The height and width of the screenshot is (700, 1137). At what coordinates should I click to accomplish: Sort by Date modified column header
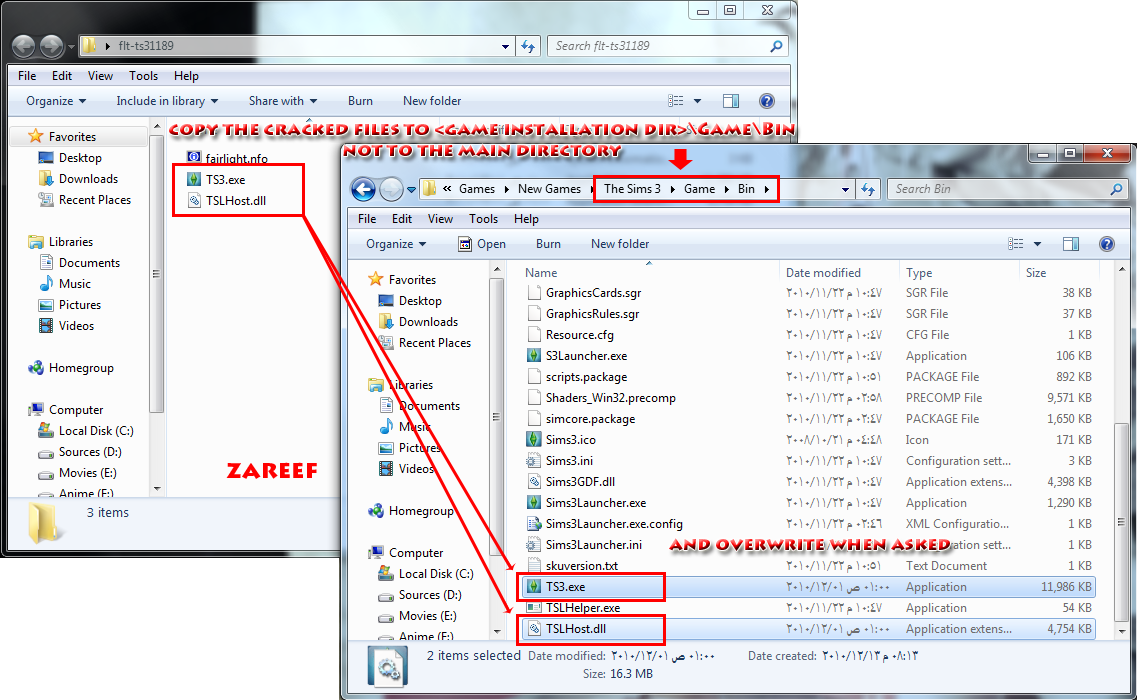(x=823, y=273)
